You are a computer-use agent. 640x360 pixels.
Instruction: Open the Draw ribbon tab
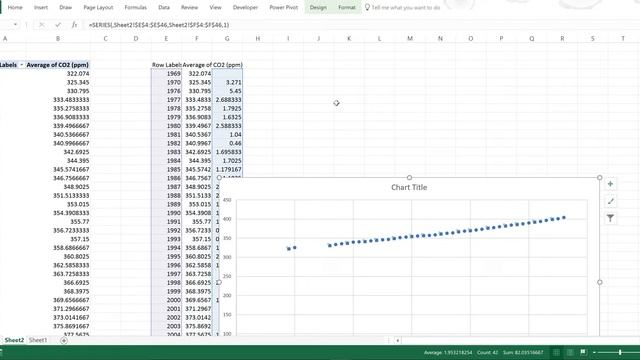65,7
